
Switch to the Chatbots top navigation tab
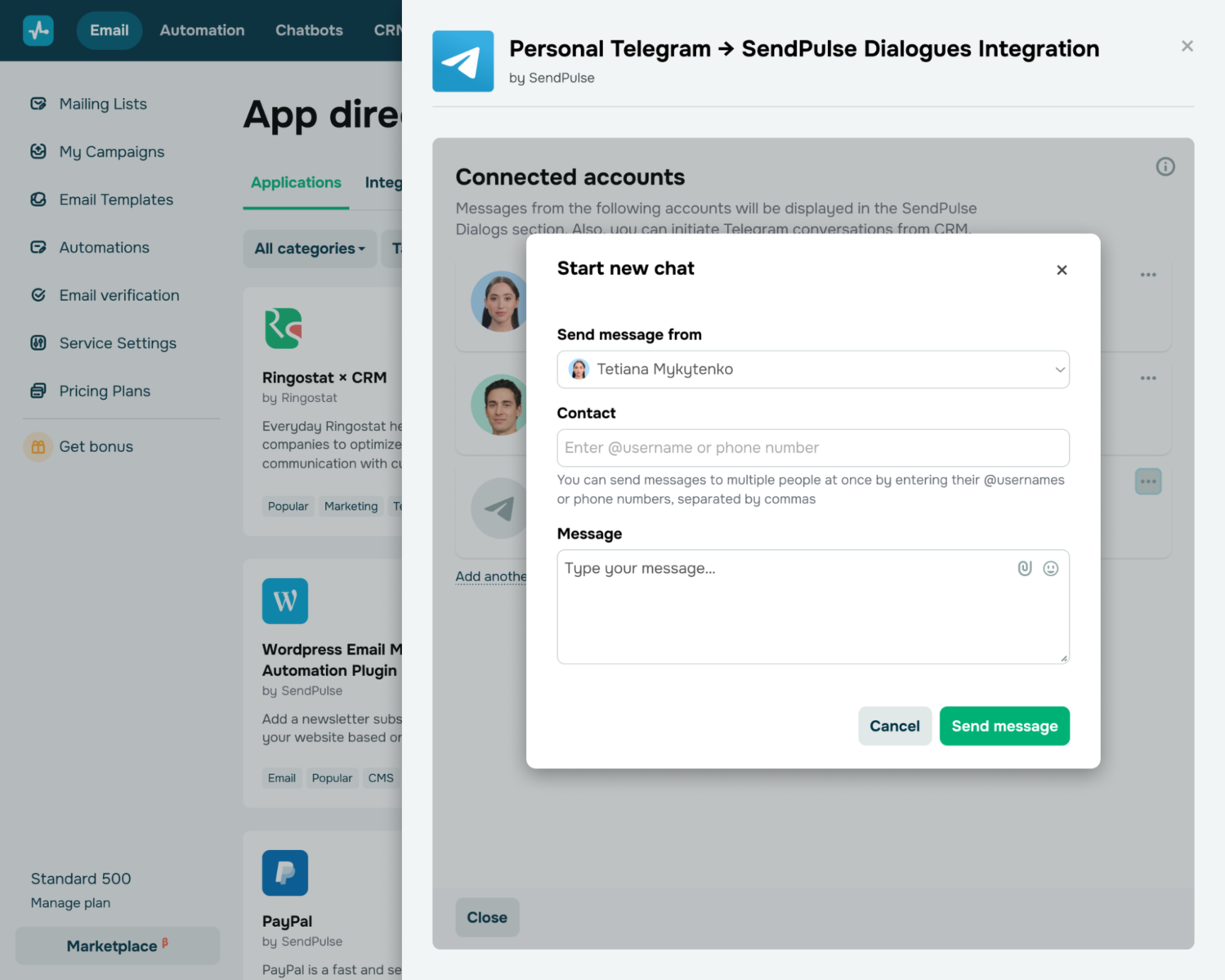click(x=309, y=30)
